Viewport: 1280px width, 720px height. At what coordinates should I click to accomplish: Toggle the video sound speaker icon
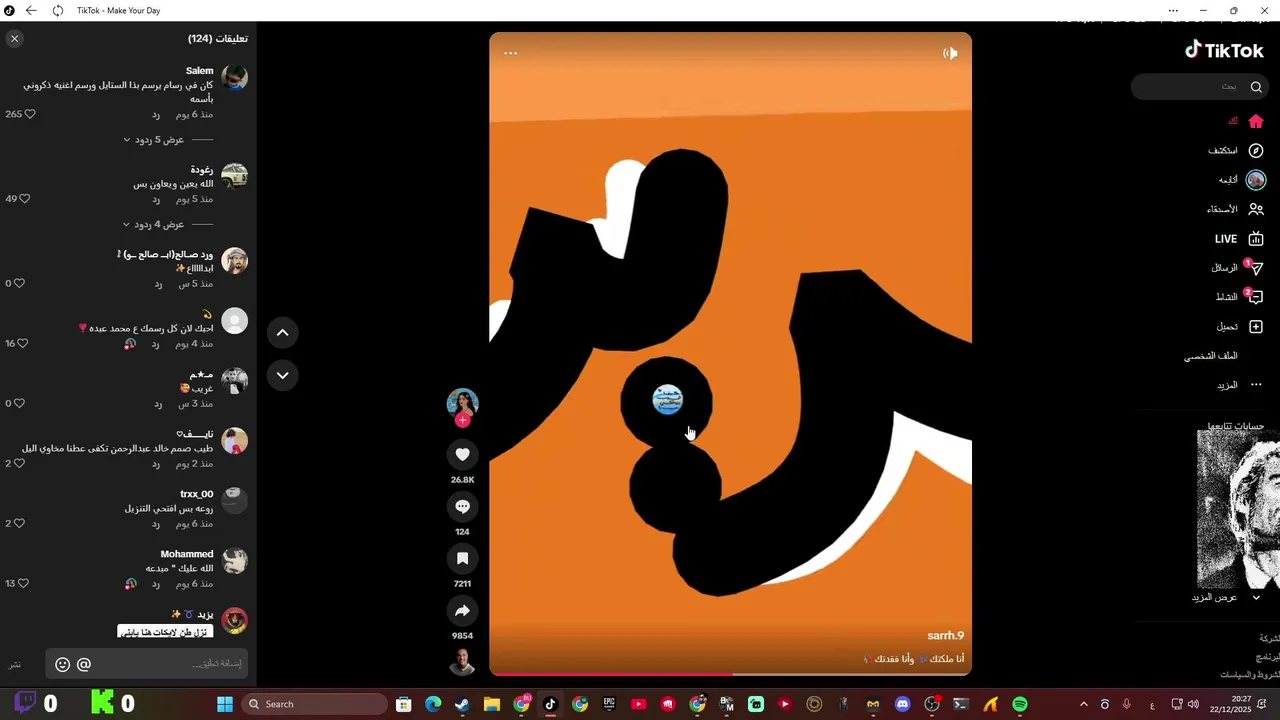(950, 53)
